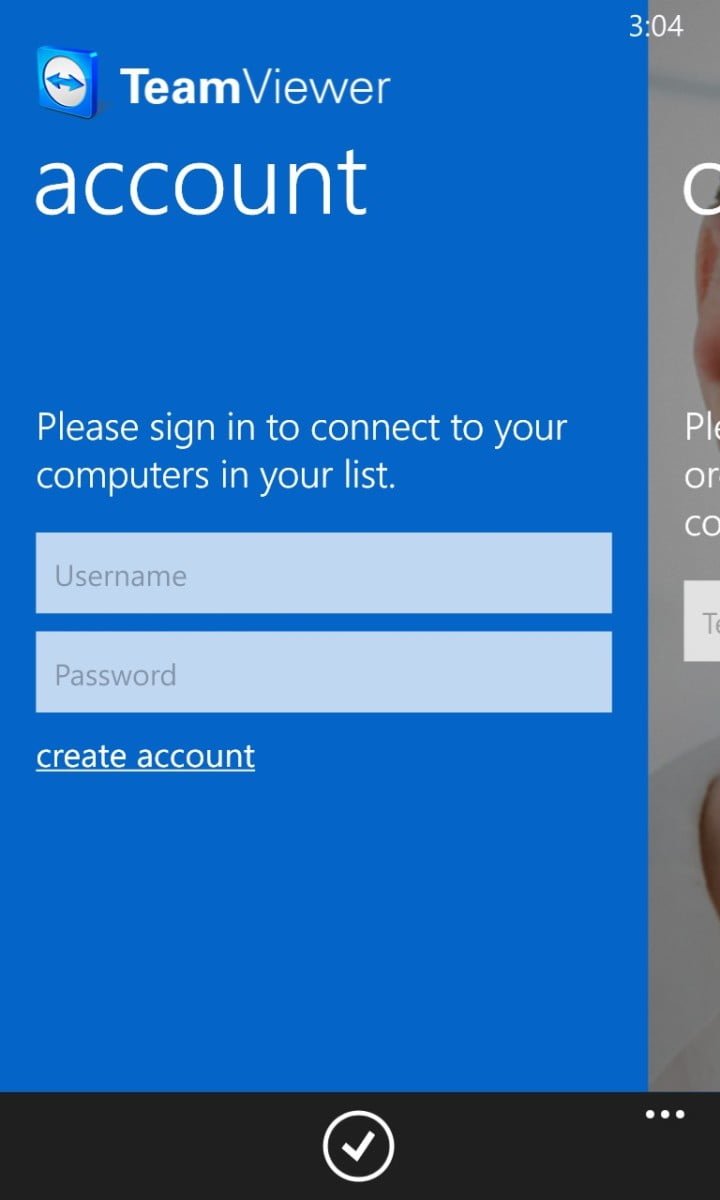
Task: Confirm sign-in with the checkmark circle icon
Action: tap(359, 1146)
